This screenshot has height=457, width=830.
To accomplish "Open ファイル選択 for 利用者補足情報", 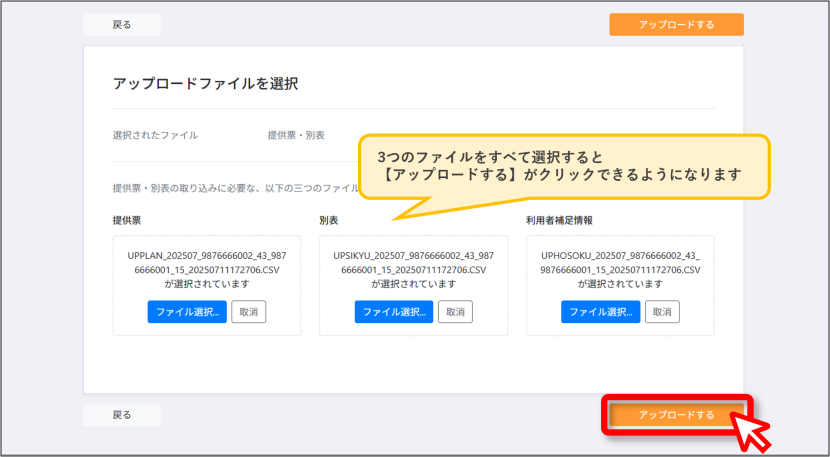I will coord(600,312).
